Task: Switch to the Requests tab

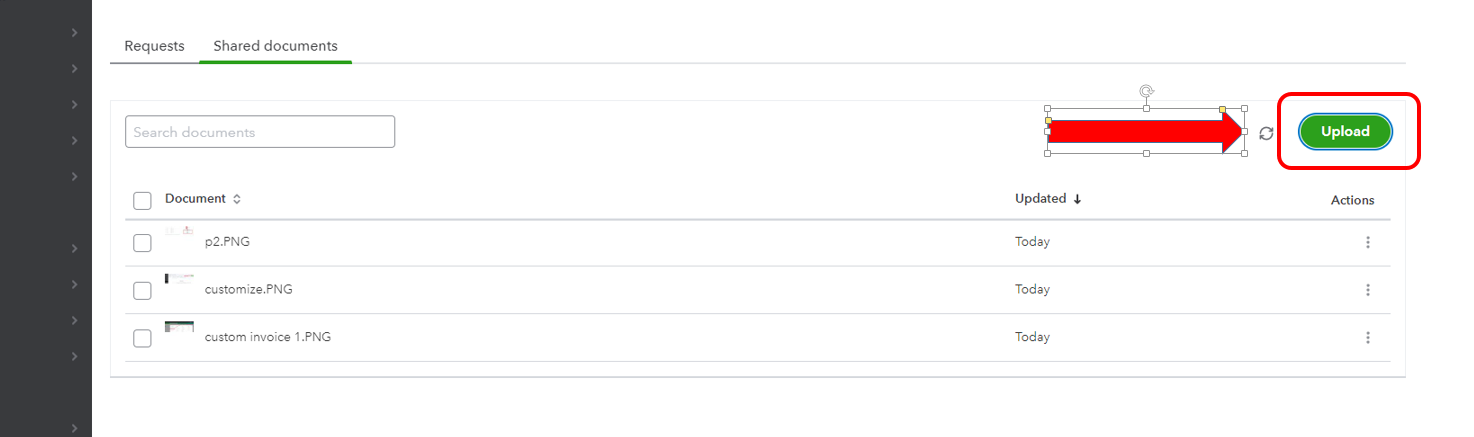Action: coord(154,46)
